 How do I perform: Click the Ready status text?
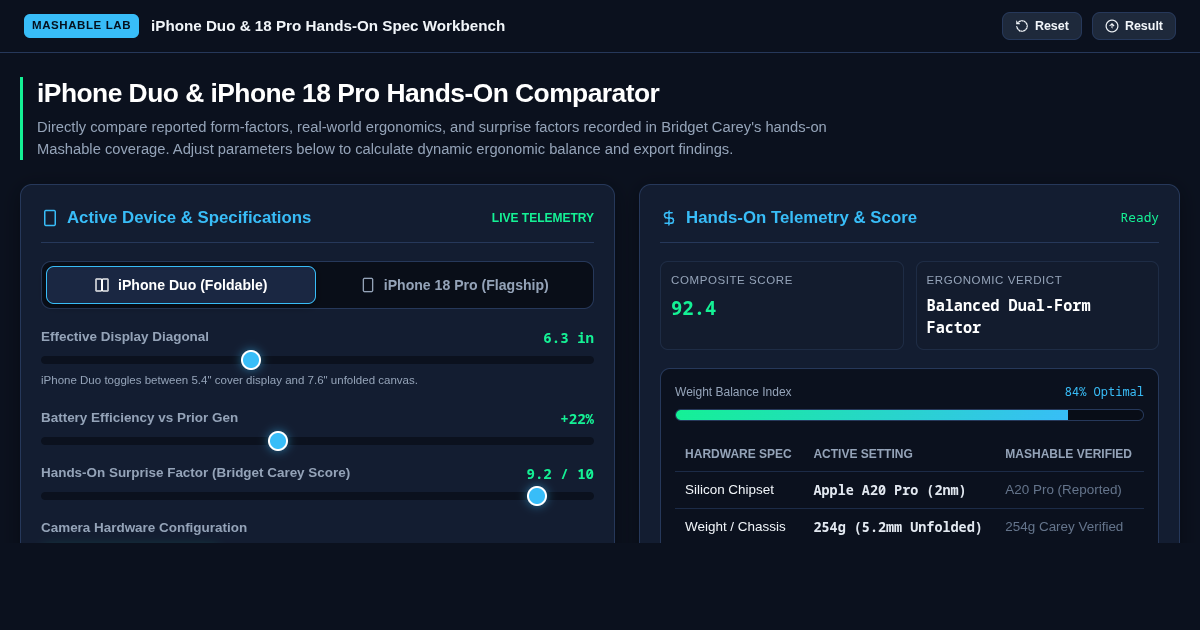(1140, 218)
